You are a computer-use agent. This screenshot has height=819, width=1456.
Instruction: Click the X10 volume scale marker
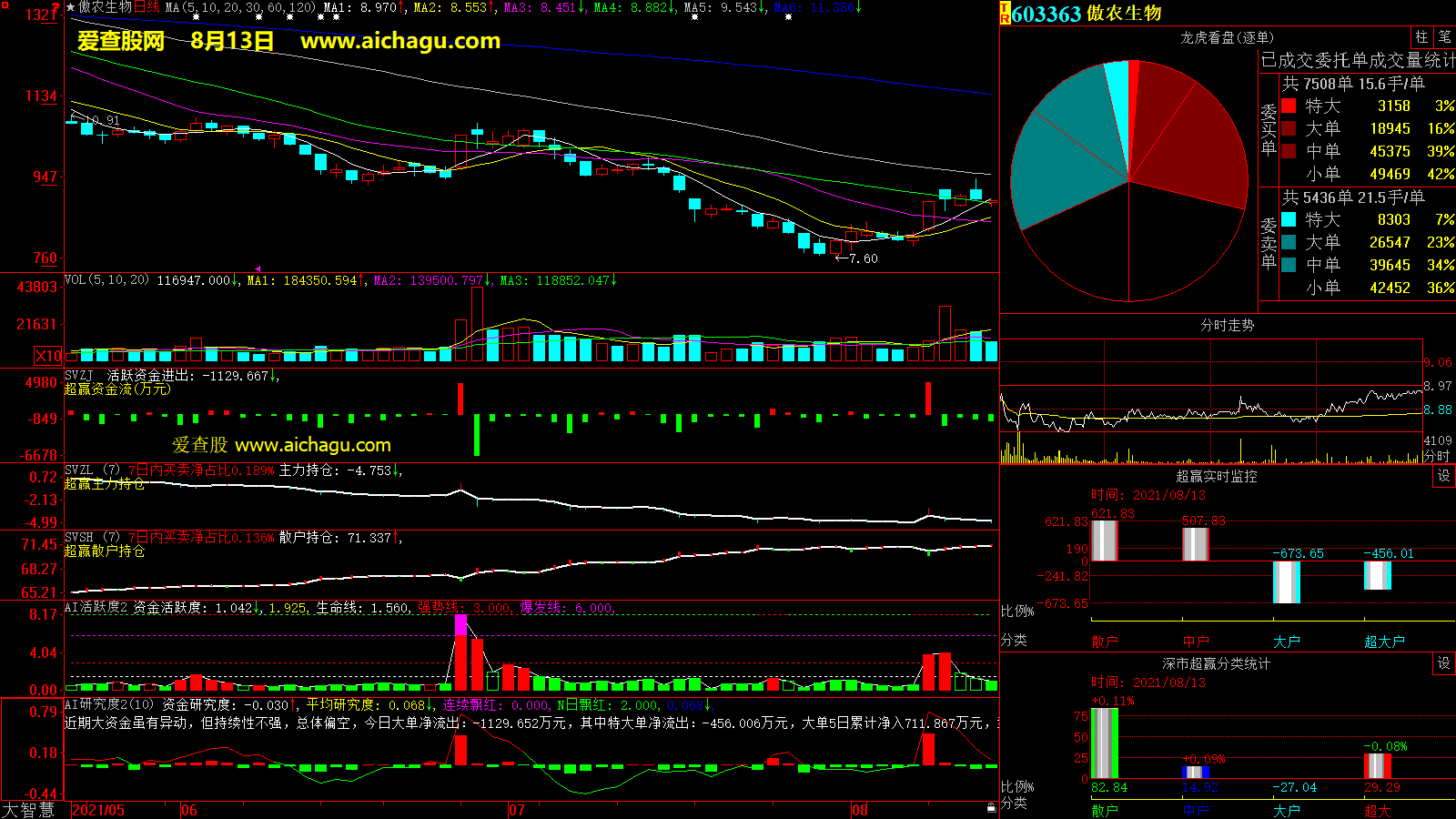48,356
